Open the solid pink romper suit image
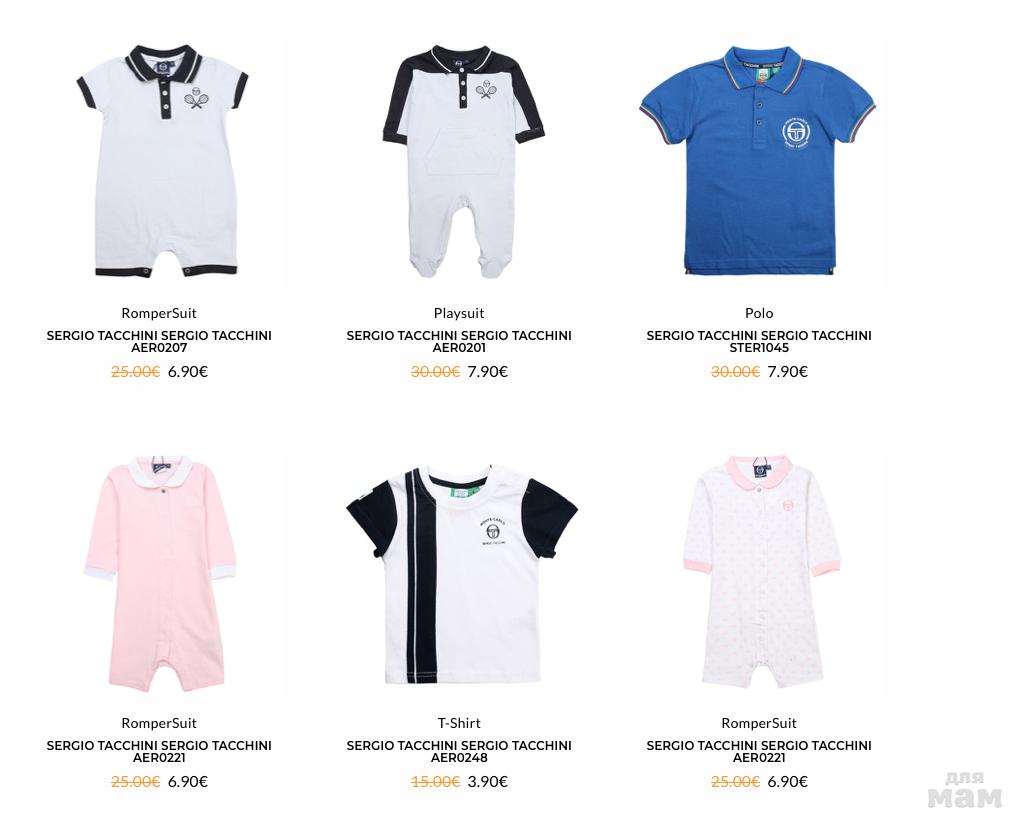Screen dimensions: 1018x823 click(160, 574)
